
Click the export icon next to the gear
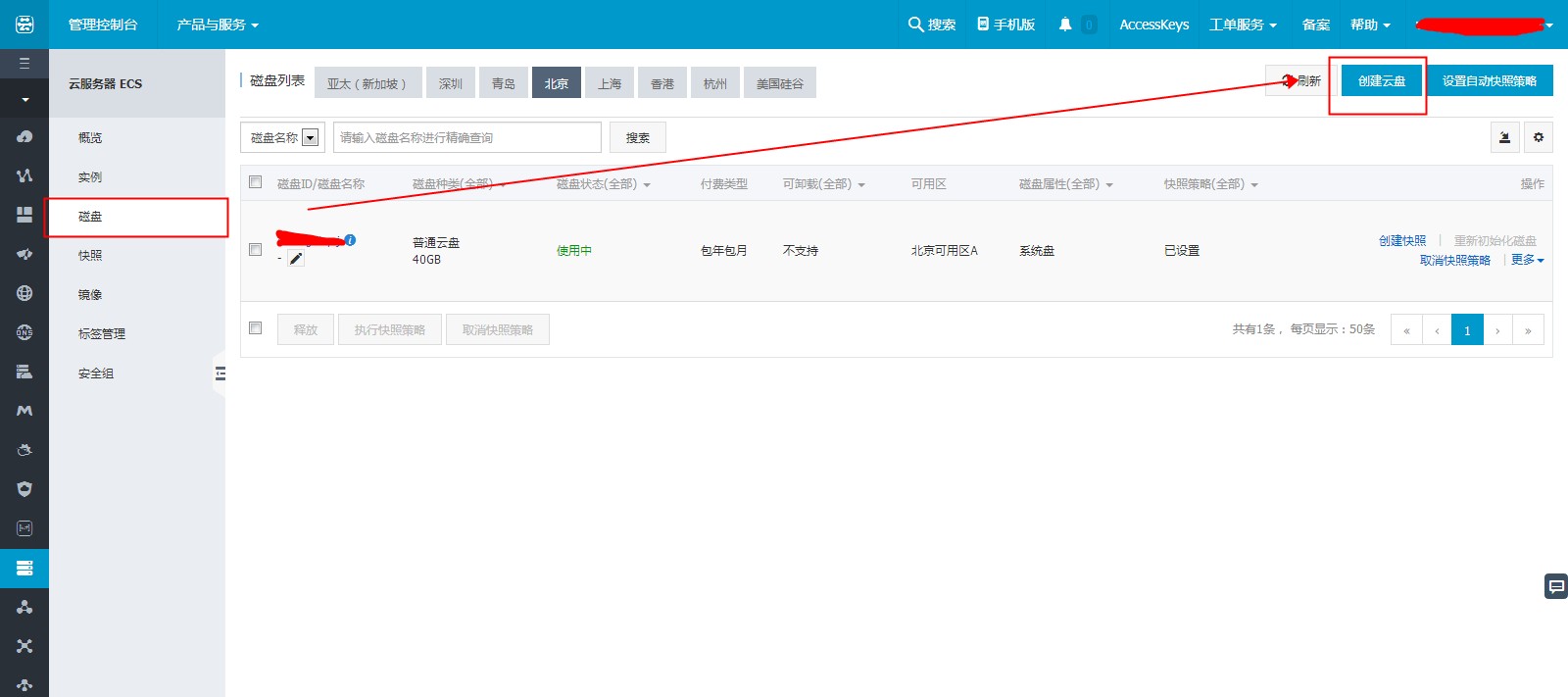pyautogui.click(x=1504, y=138)
